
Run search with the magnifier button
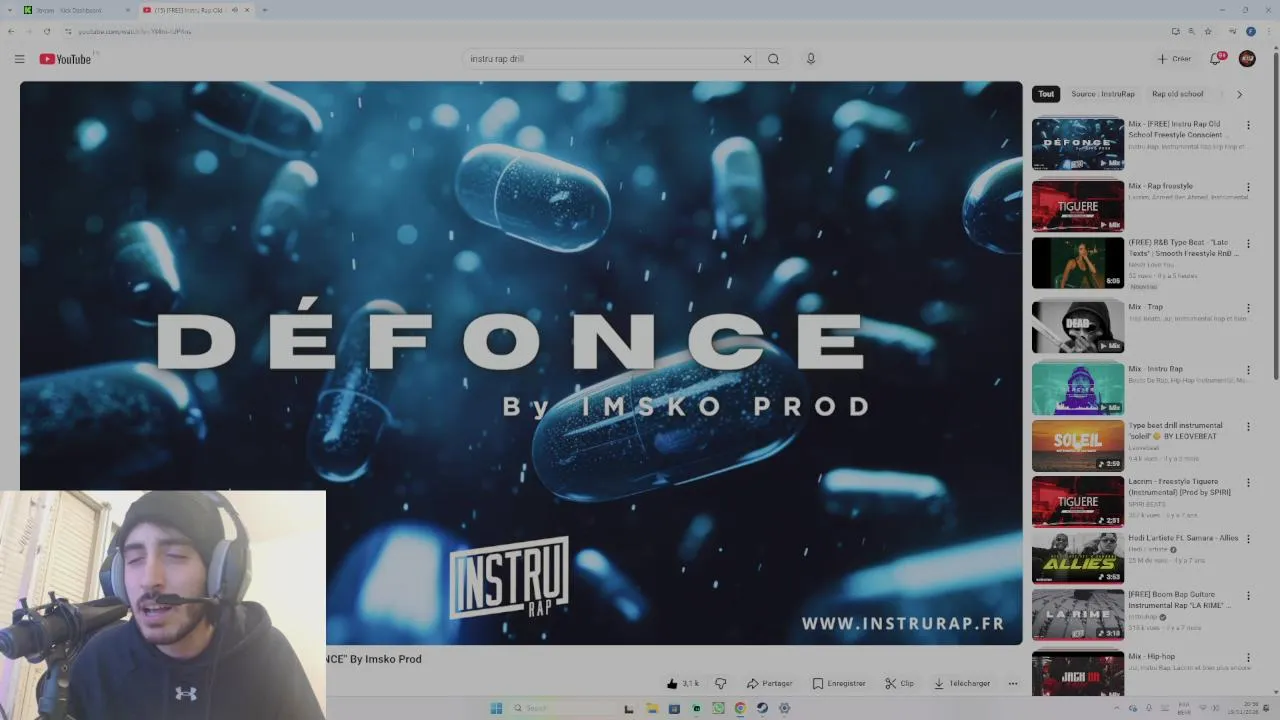point(773,59)
